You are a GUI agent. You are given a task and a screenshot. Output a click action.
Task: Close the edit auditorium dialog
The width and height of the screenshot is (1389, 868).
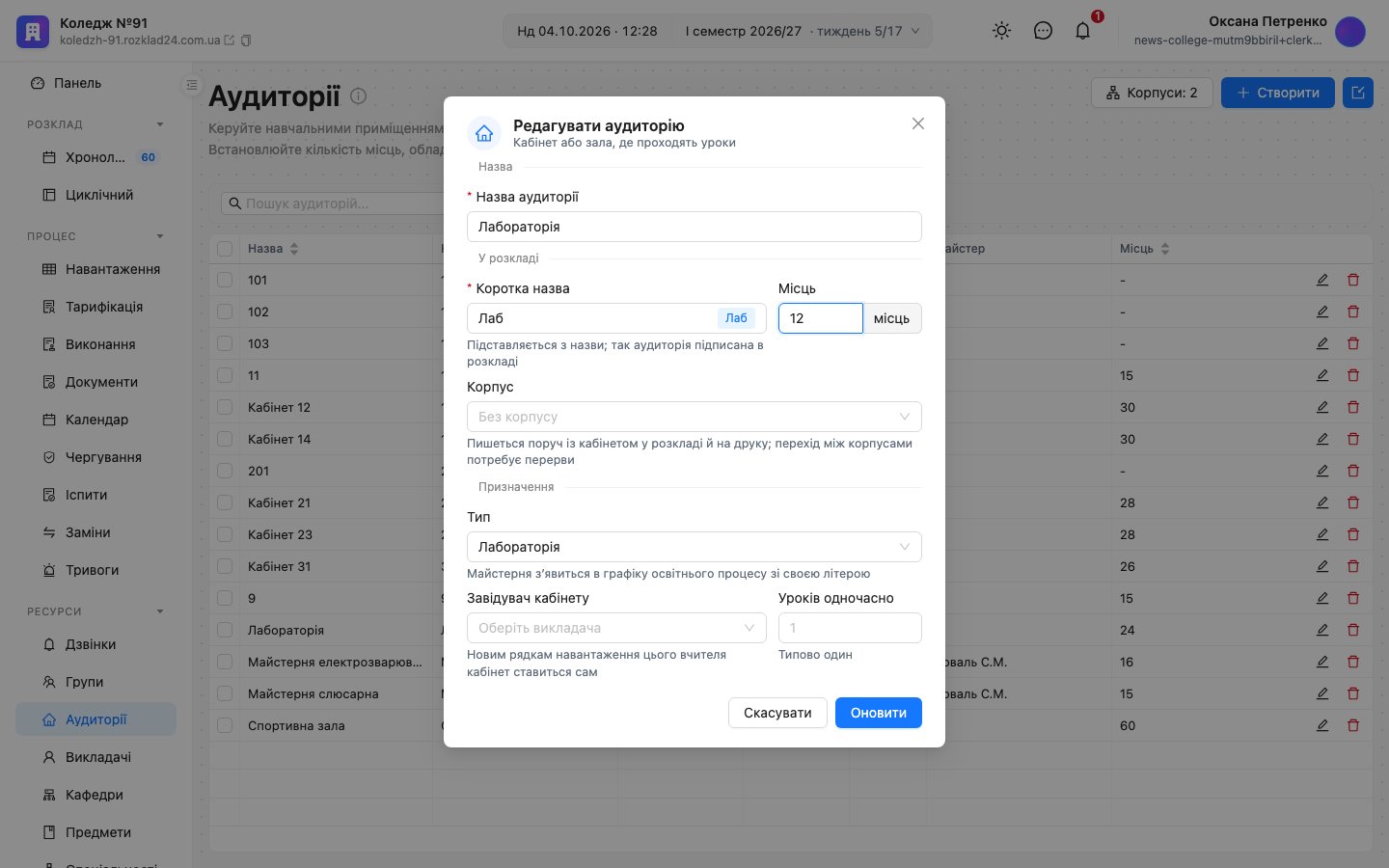tap(918, 123)
